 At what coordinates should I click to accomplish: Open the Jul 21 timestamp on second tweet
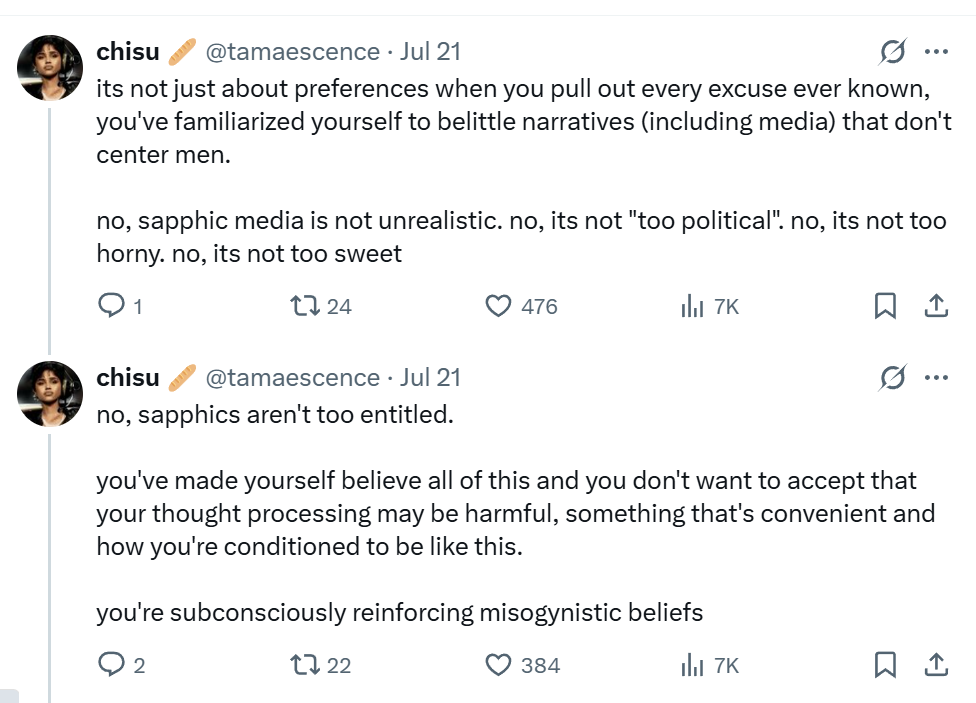(430, 377)
